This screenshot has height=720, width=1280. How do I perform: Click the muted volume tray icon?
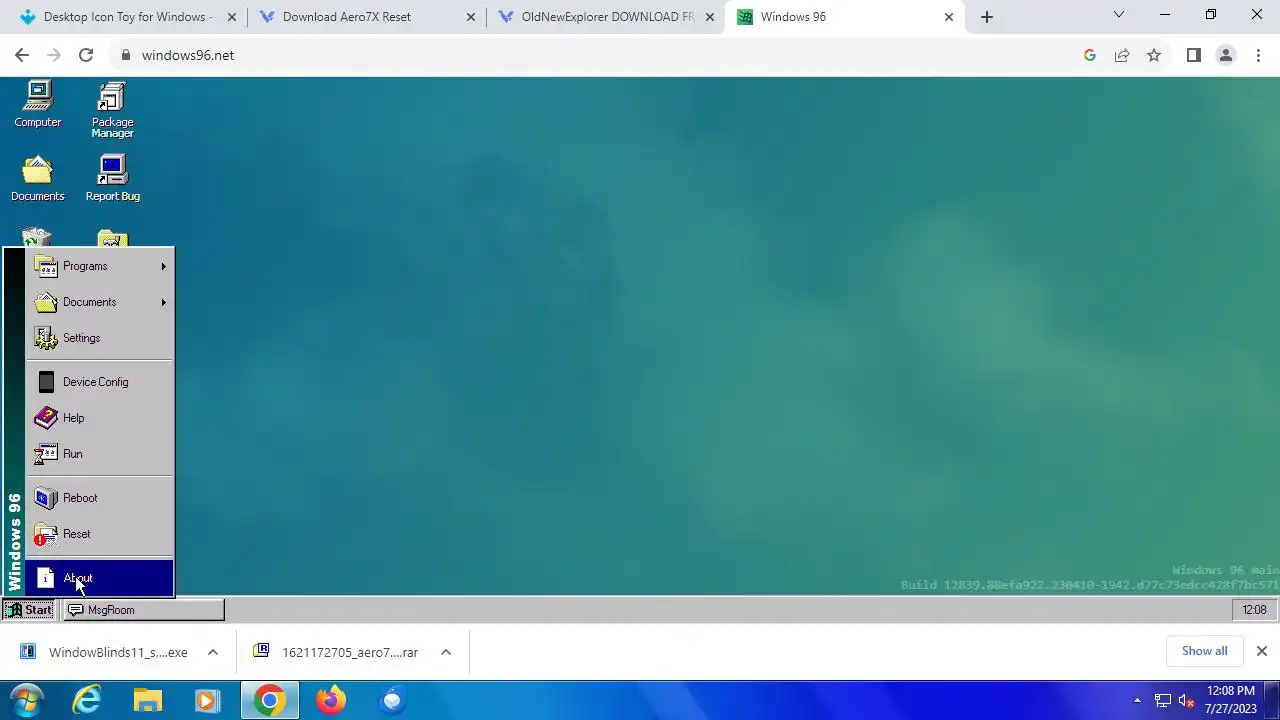pos(1187,701)
